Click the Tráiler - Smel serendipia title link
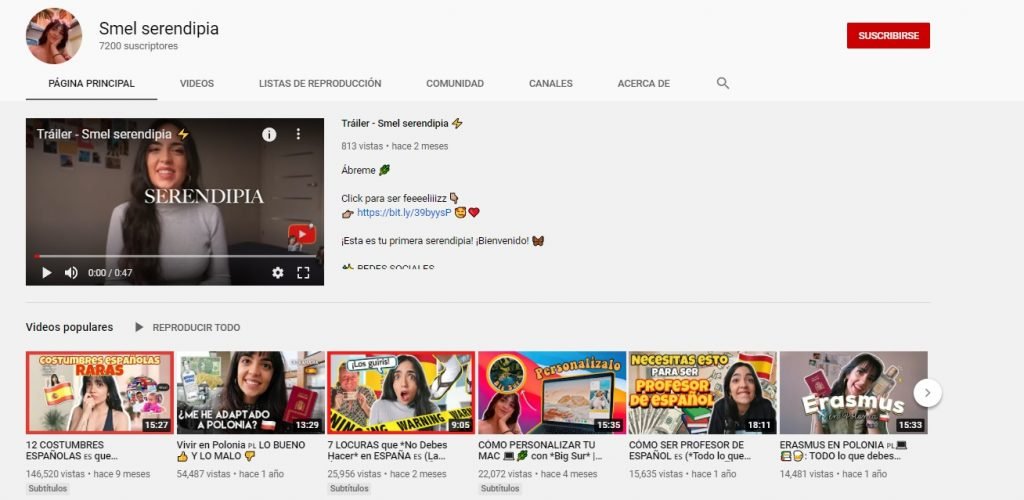The height and width of the screenshot is (500, 1024). [395, 123]
